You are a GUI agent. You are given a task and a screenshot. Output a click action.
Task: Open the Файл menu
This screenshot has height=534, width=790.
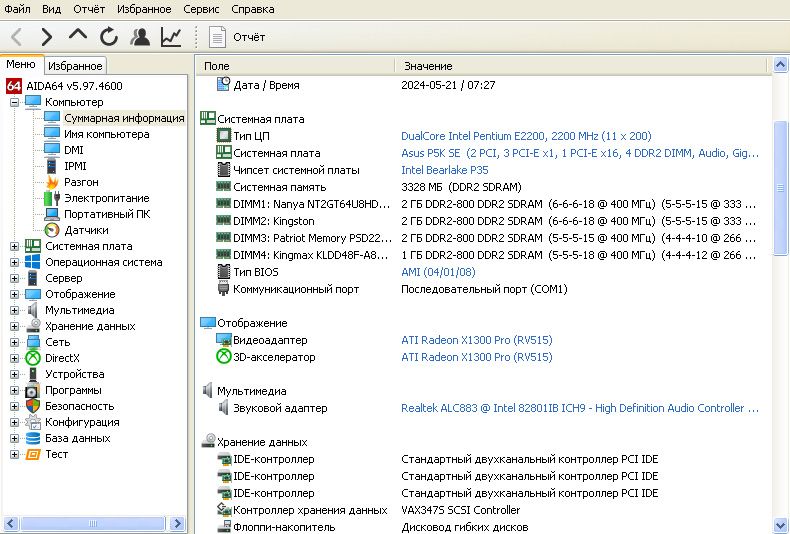[18, 9]
